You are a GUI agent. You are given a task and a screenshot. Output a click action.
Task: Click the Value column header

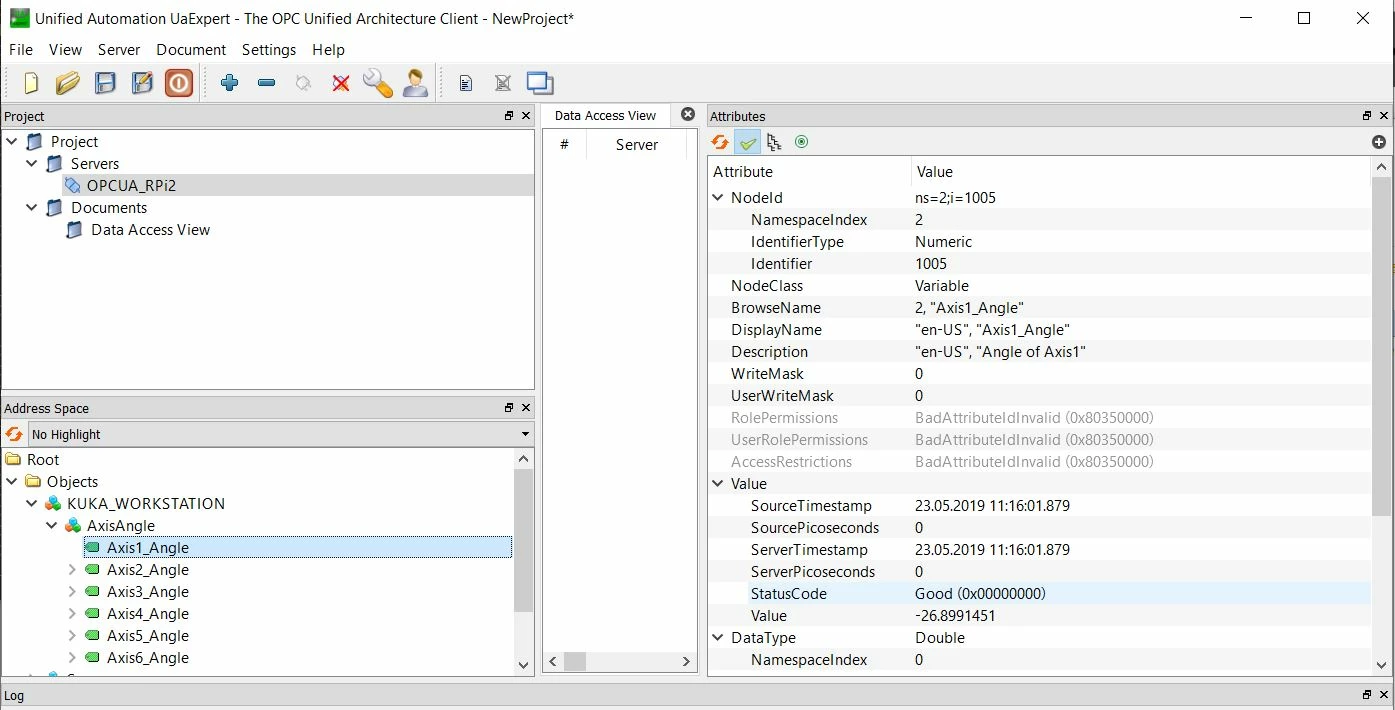point(1141,172)
